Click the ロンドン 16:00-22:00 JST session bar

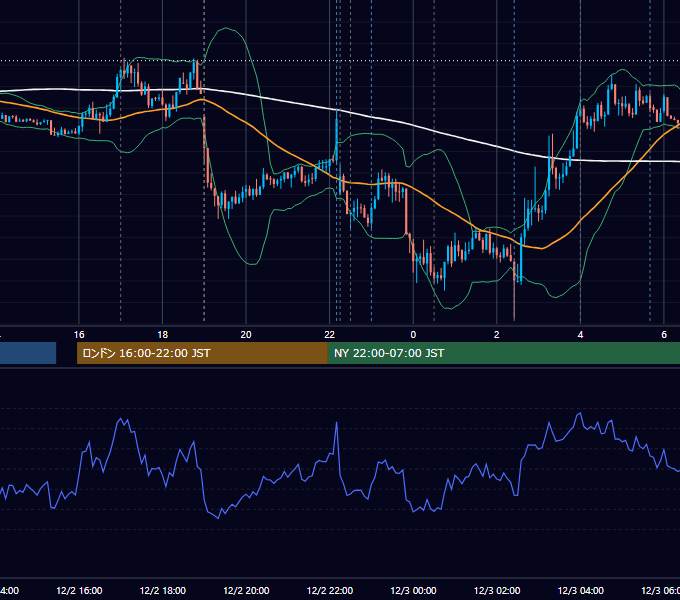[x=202, y=353]
